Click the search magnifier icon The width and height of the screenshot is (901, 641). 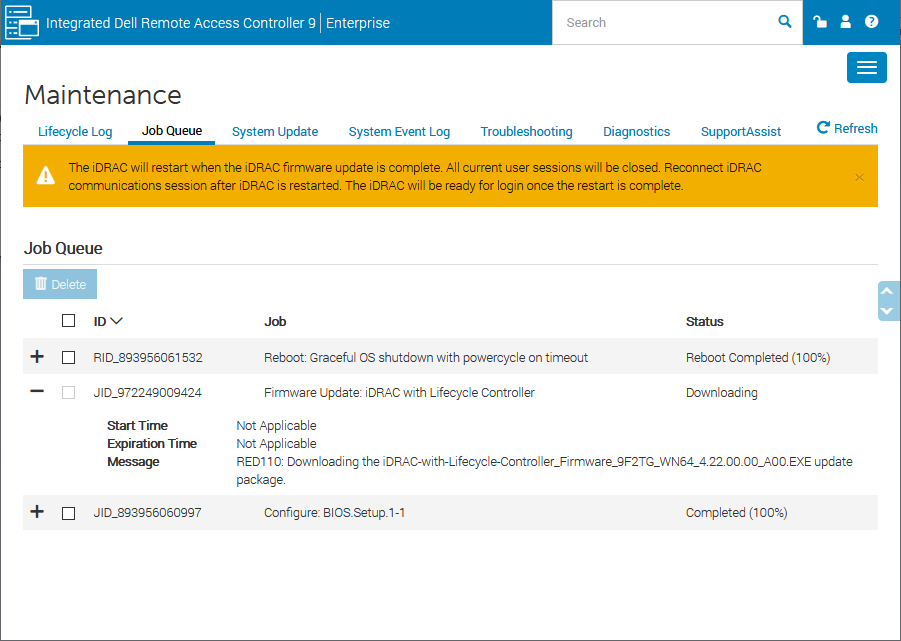coord(785,22)
